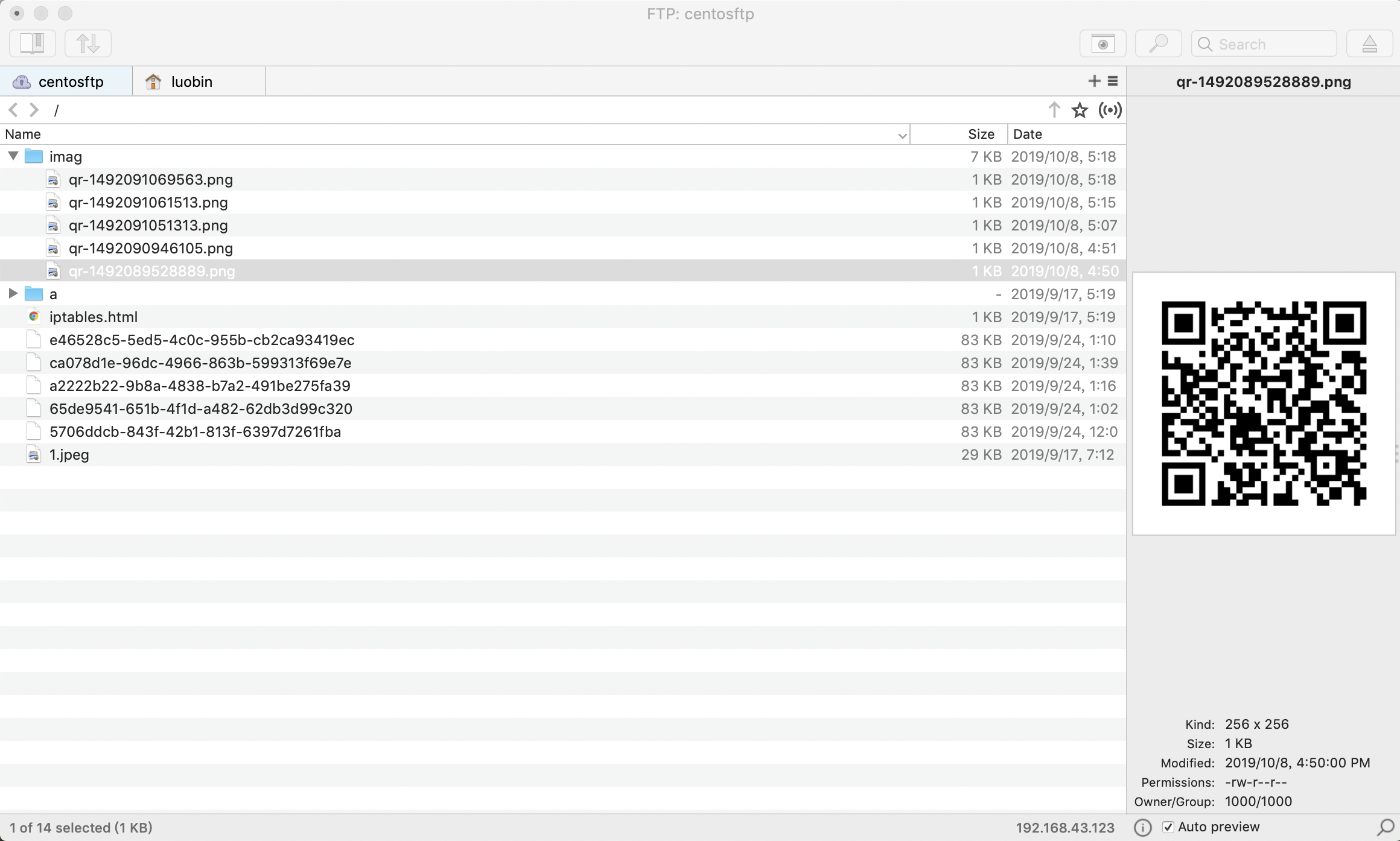Click the image icon of qr-1492091061513.png
This screenshot has height=841, width=1400.
click(x=53, y=202)
